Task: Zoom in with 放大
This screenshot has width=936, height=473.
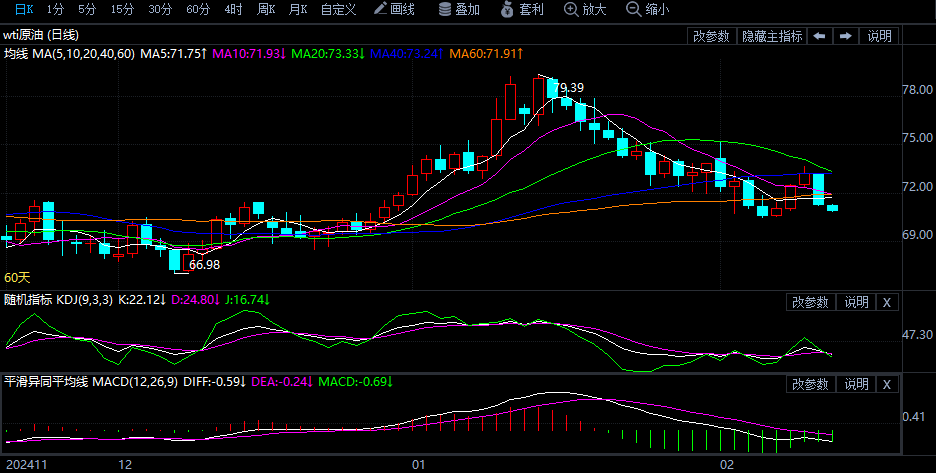Action: pos(585,9)
